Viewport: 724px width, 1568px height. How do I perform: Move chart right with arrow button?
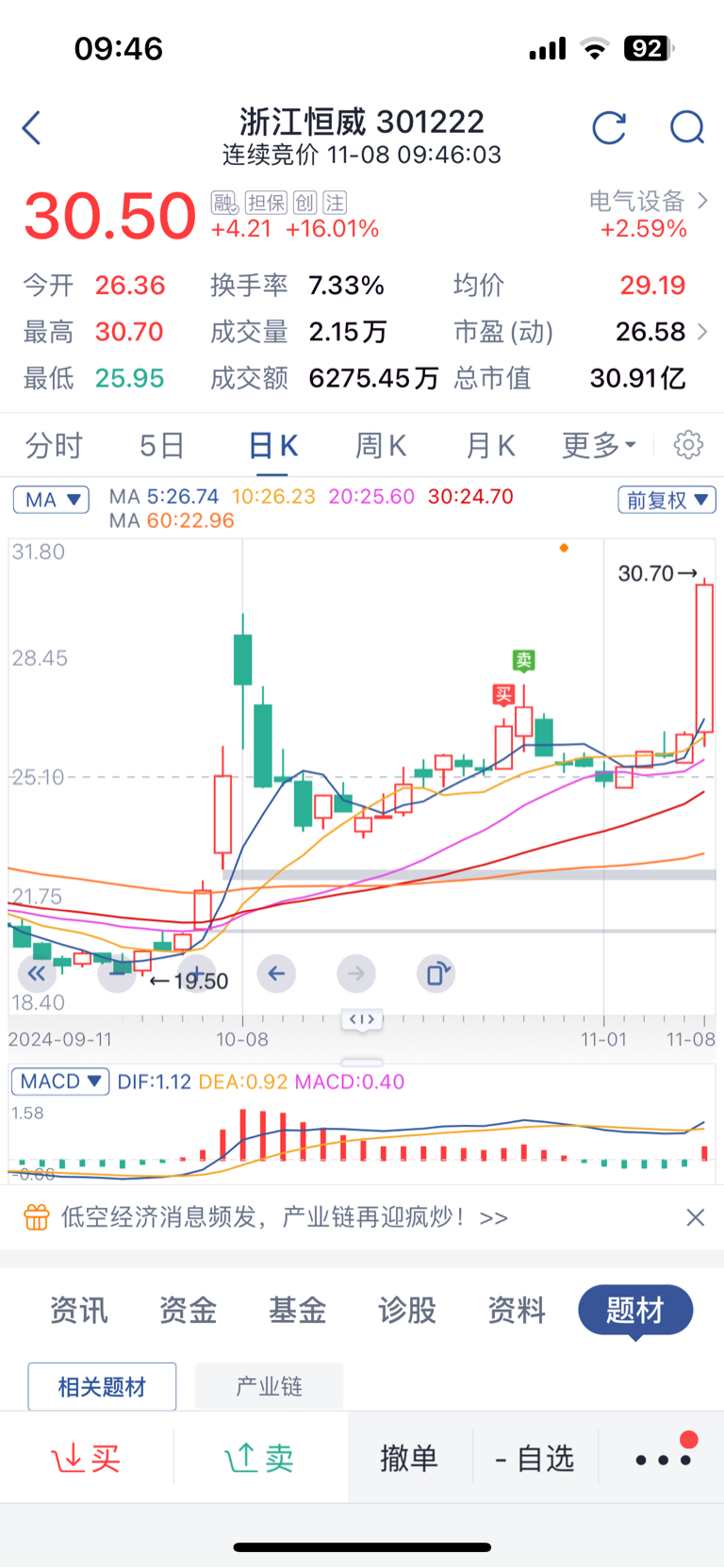tap(356, 974)
